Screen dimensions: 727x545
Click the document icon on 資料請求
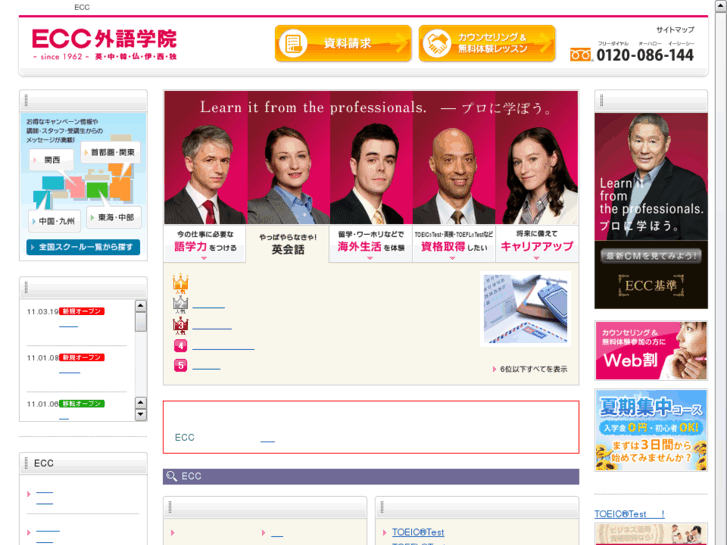click(293, 44)
